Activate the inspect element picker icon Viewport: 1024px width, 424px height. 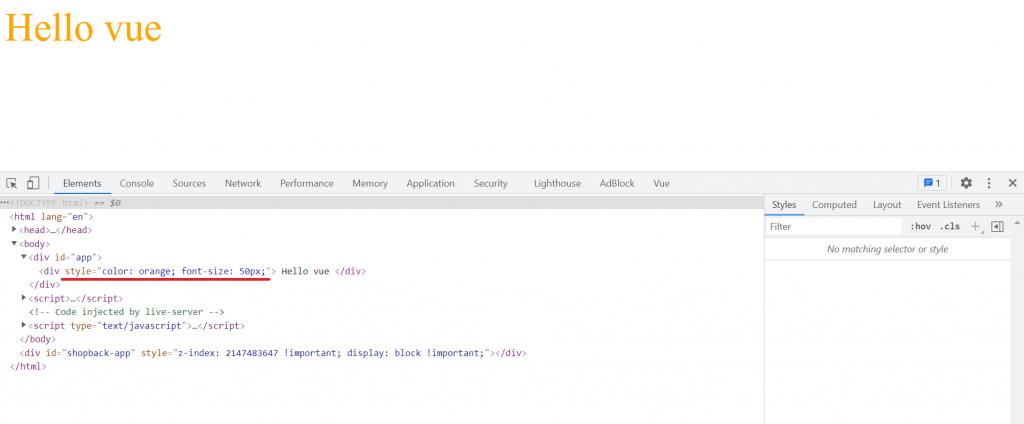click(x=12, y=183)
